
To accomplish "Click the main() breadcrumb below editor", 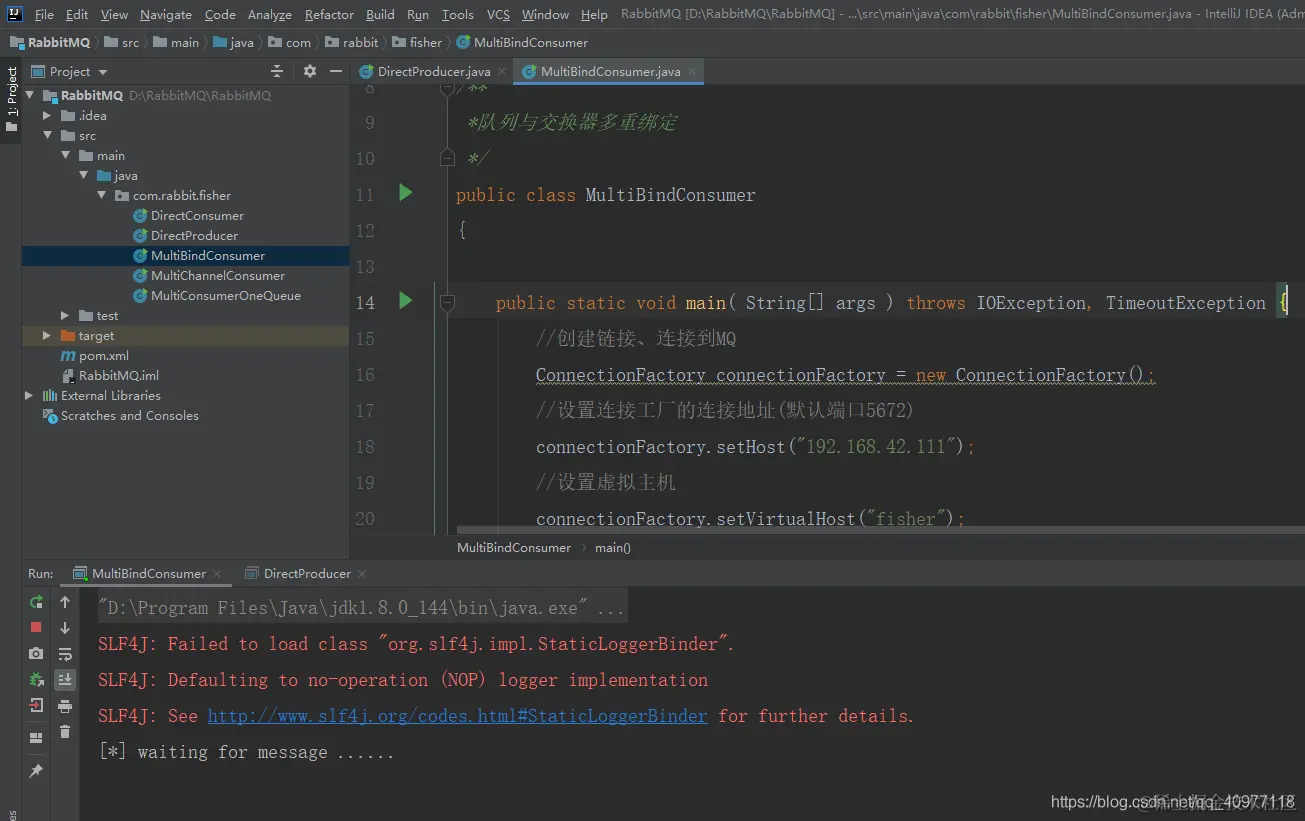I will tap(613, 548).
